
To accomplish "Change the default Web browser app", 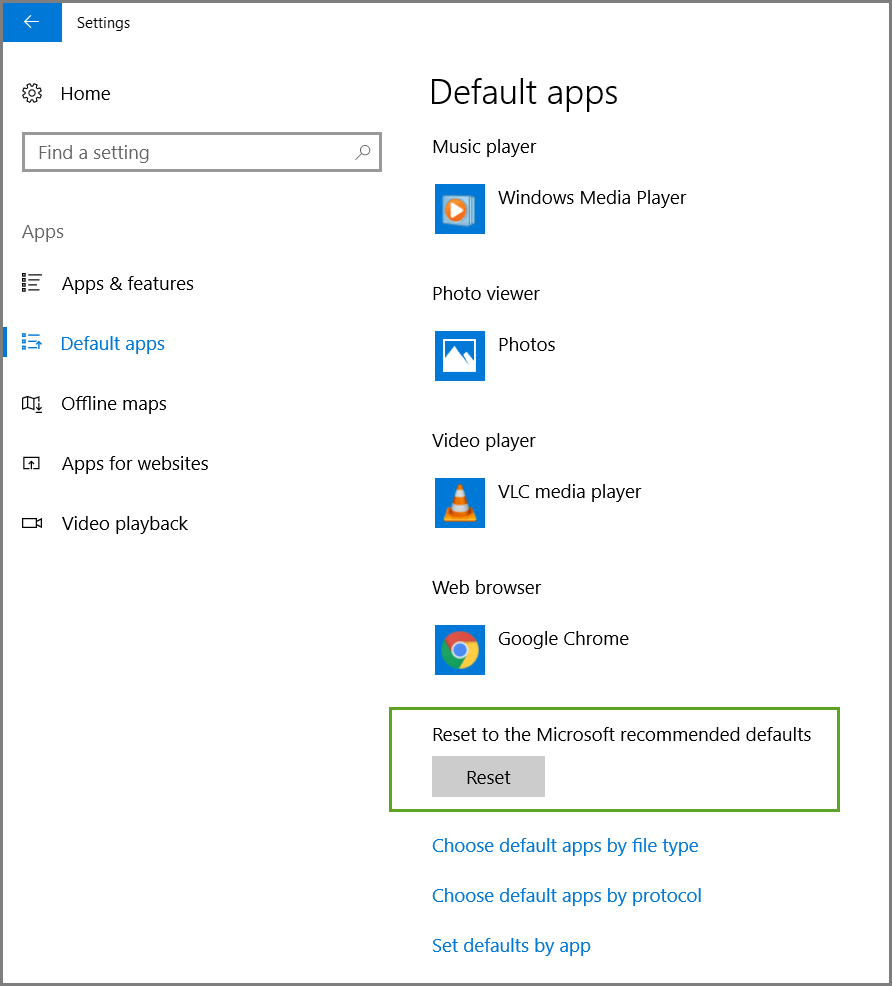I will (x=563, y=640).
